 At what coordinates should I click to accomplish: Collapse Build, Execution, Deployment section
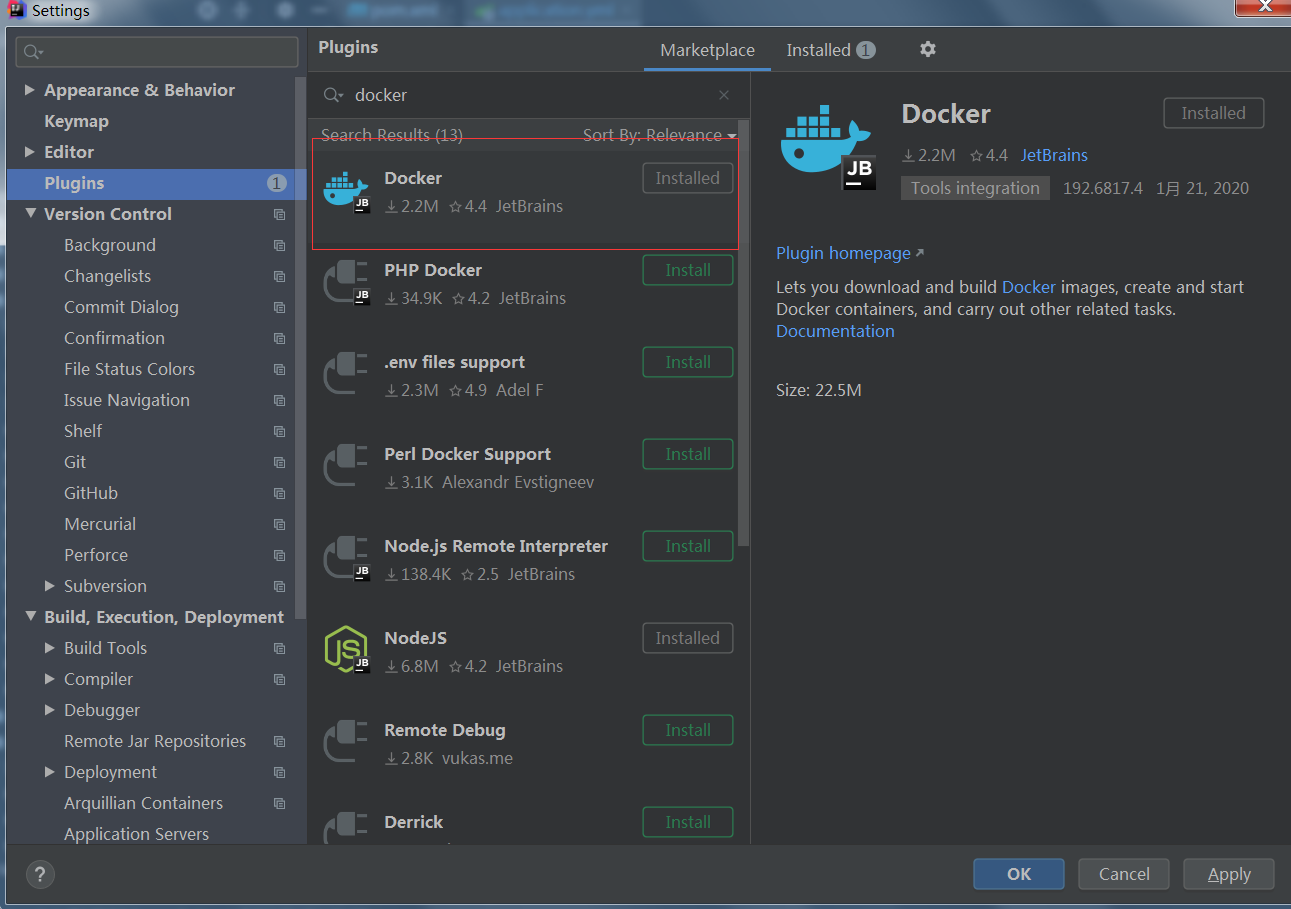coord(30,617)
